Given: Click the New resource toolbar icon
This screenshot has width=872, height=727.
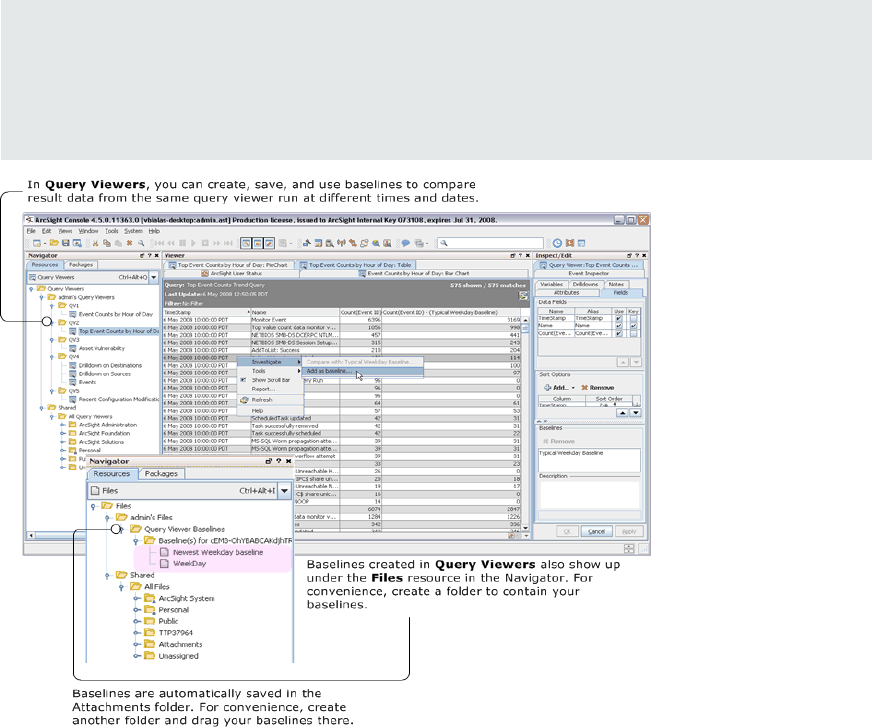Looking at the screenshot, I should [x=37, y=243].
